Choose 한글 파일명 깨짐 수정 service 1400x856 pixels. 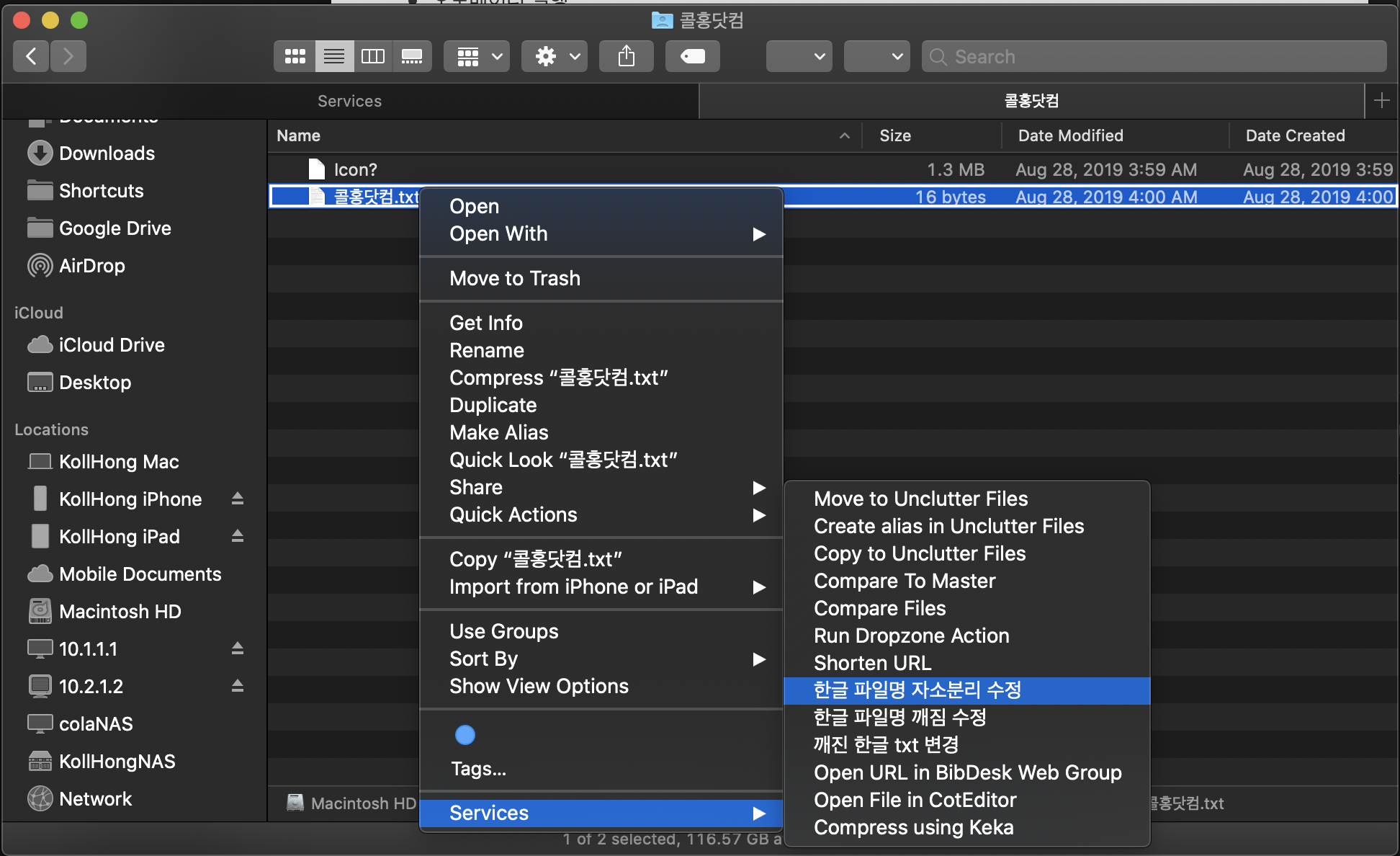coord(899,717)
